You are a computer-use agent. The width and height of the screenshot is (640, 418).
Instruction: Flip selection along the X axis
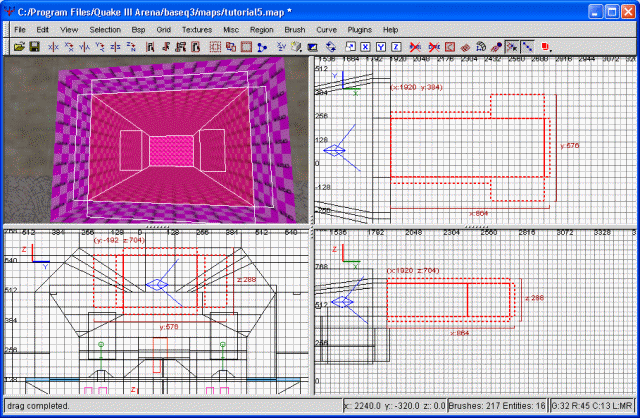click(53, 47)
